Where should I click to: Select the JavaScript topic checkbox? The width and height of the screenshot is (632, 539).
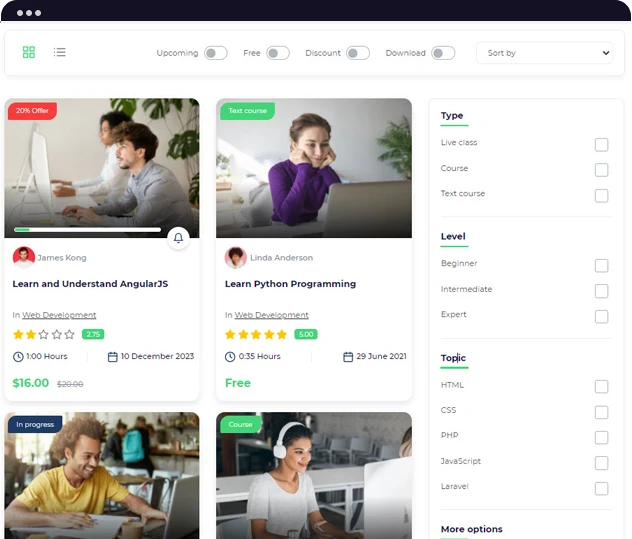pos(601,463)
